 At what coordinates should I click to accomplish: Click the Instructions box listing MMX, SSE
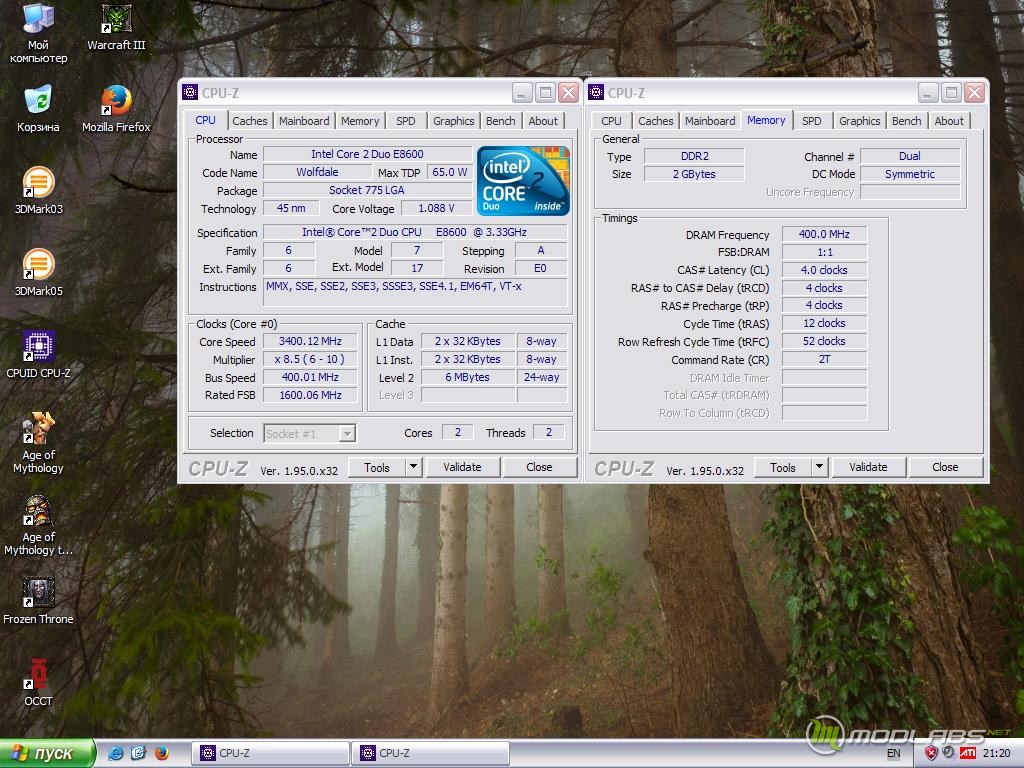coord(415,292)
